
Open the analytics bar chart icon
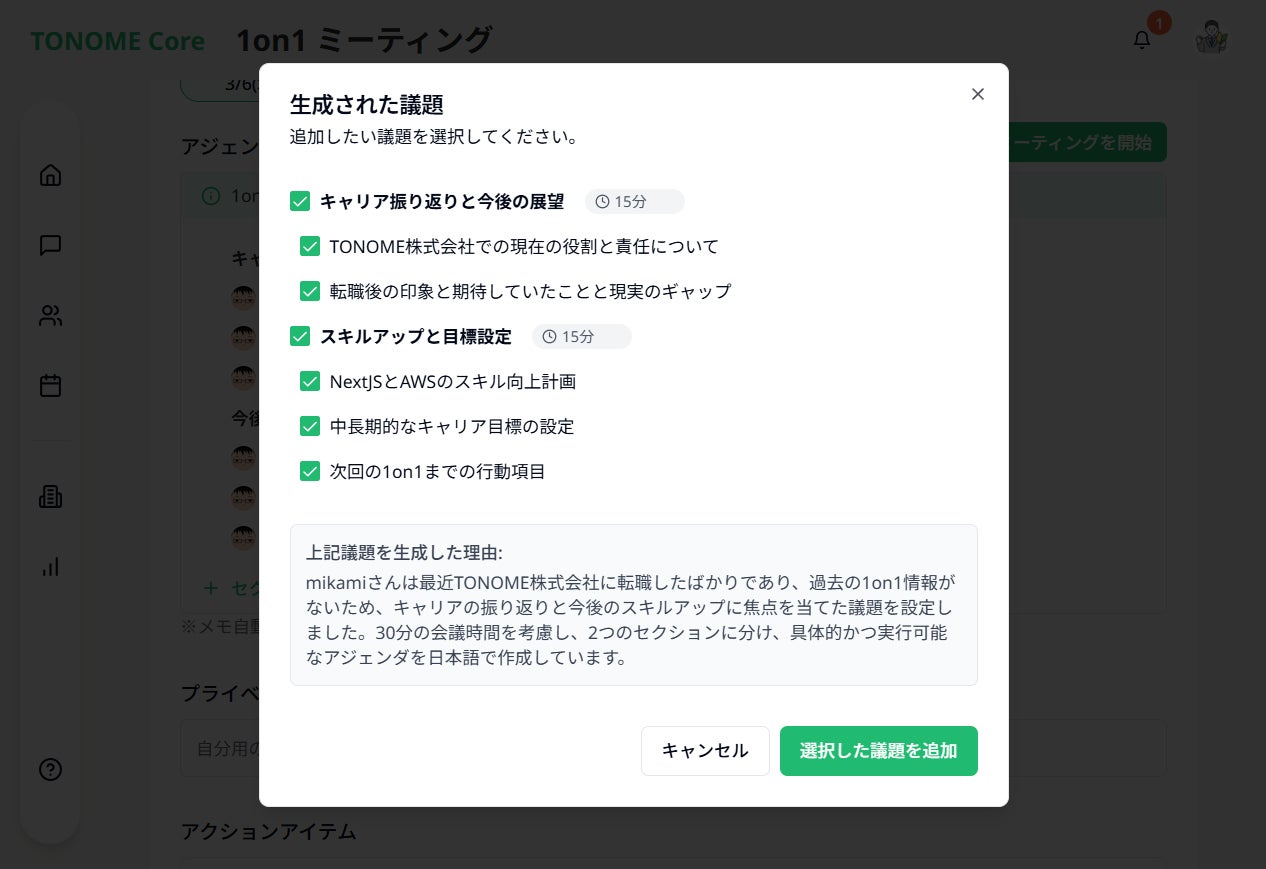click(50, 567)
